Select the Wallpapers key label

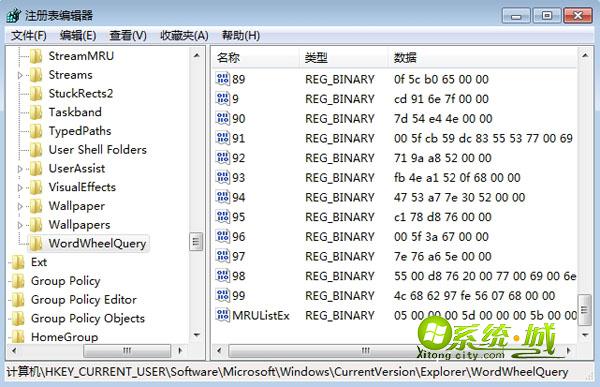coord(79,225)
